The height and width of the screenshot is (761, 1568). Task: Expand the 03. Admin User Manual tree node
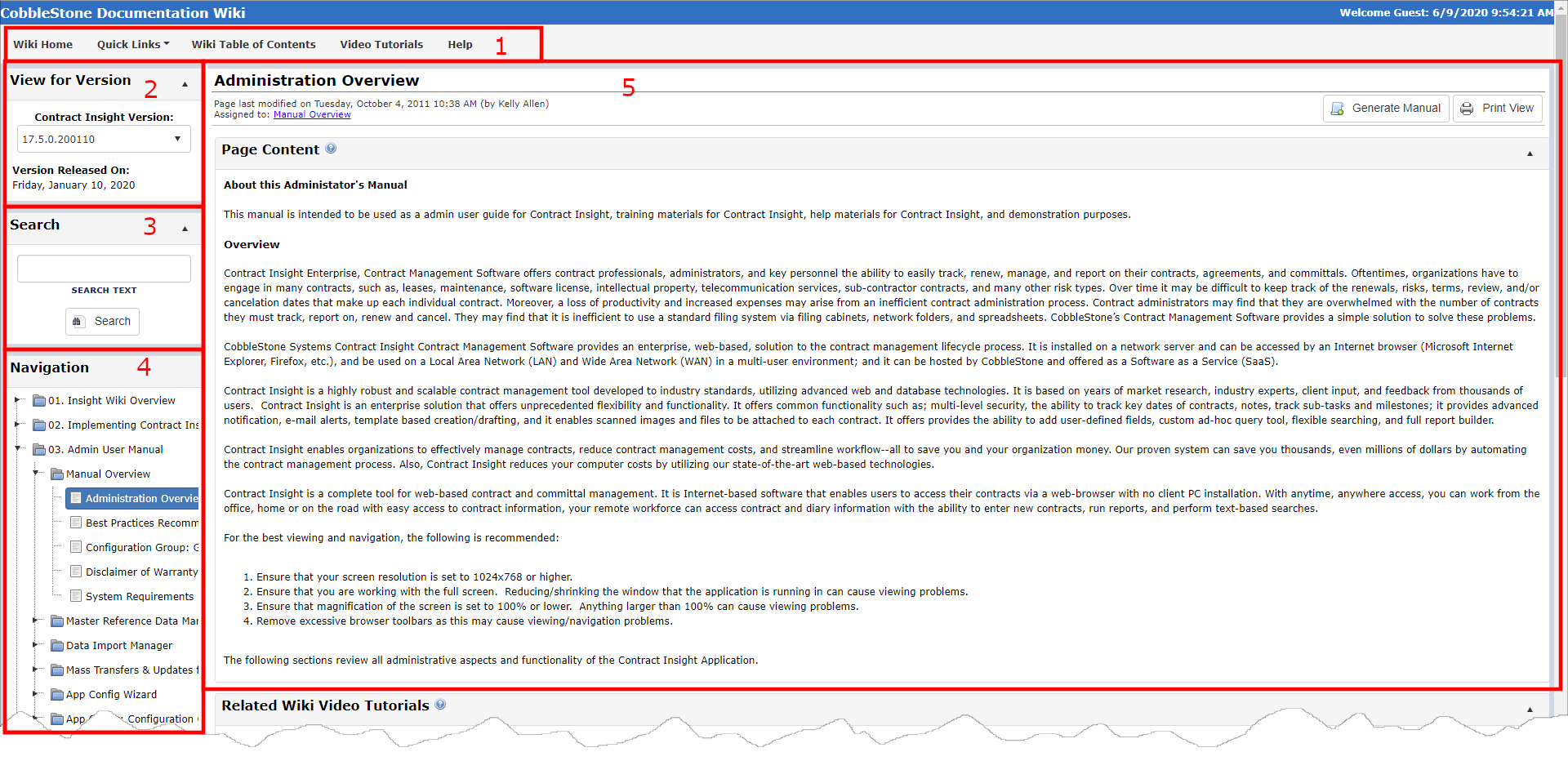[18, 449]
